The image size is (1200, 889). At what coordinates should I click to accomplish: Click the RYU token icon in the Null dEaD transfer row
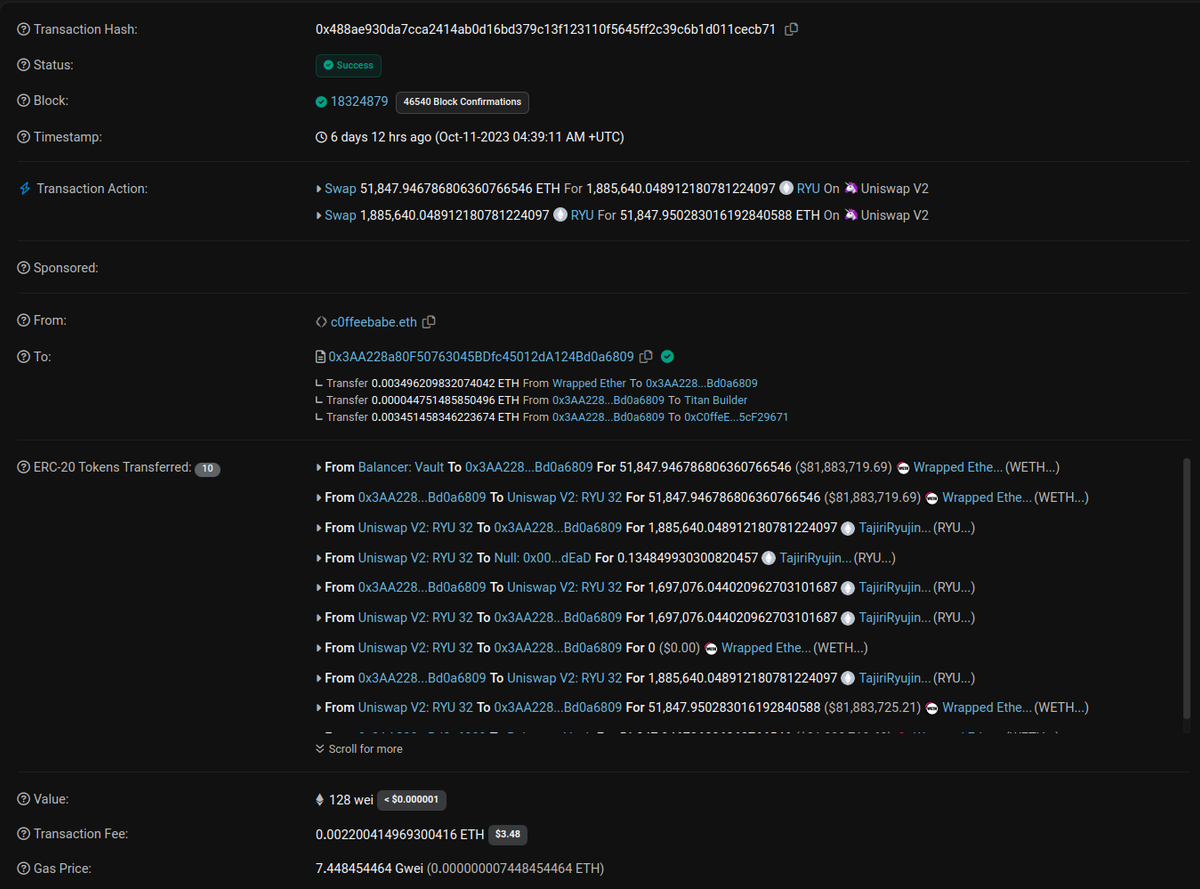(769, 558)
